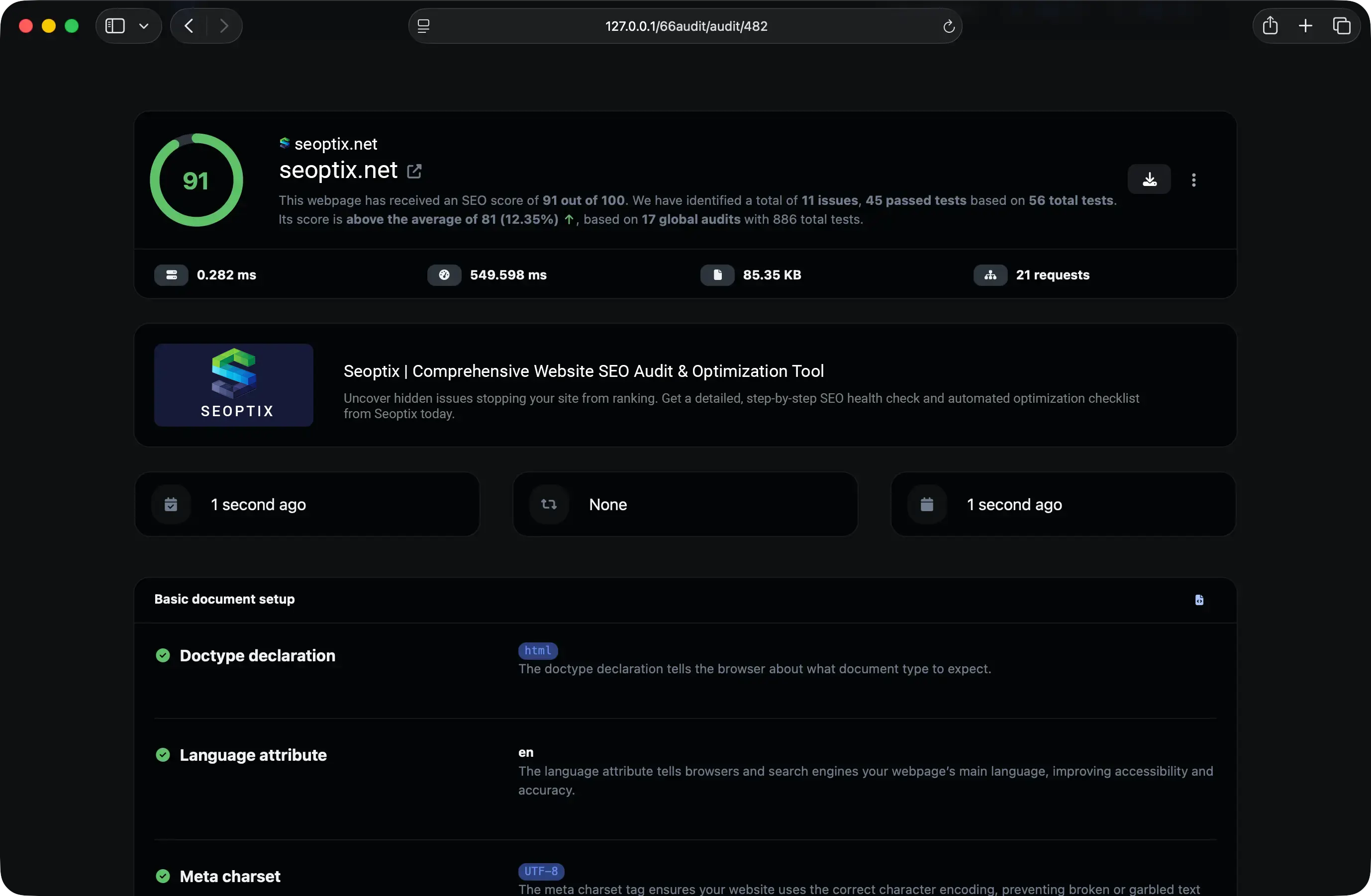Click the Doctype declaration green check icon
This screenshot has width=1371, height=896.
point(163,655)
